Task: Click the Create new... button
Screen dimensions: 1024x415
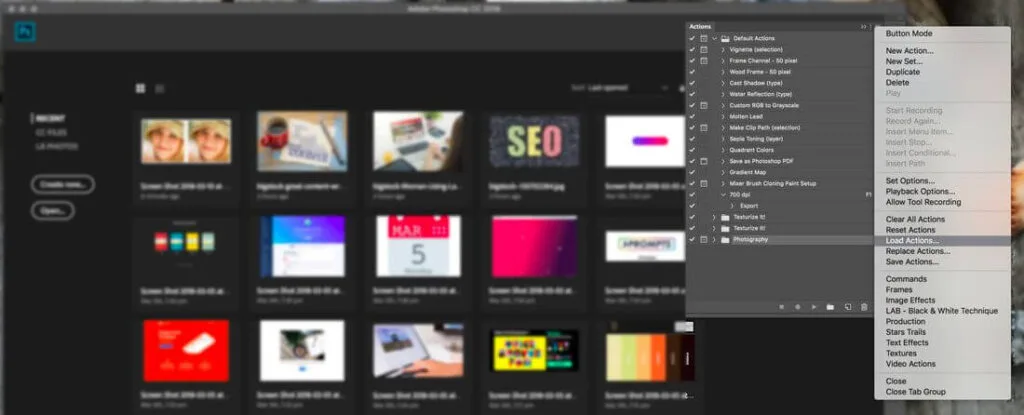Action: [x=62, y=184]
